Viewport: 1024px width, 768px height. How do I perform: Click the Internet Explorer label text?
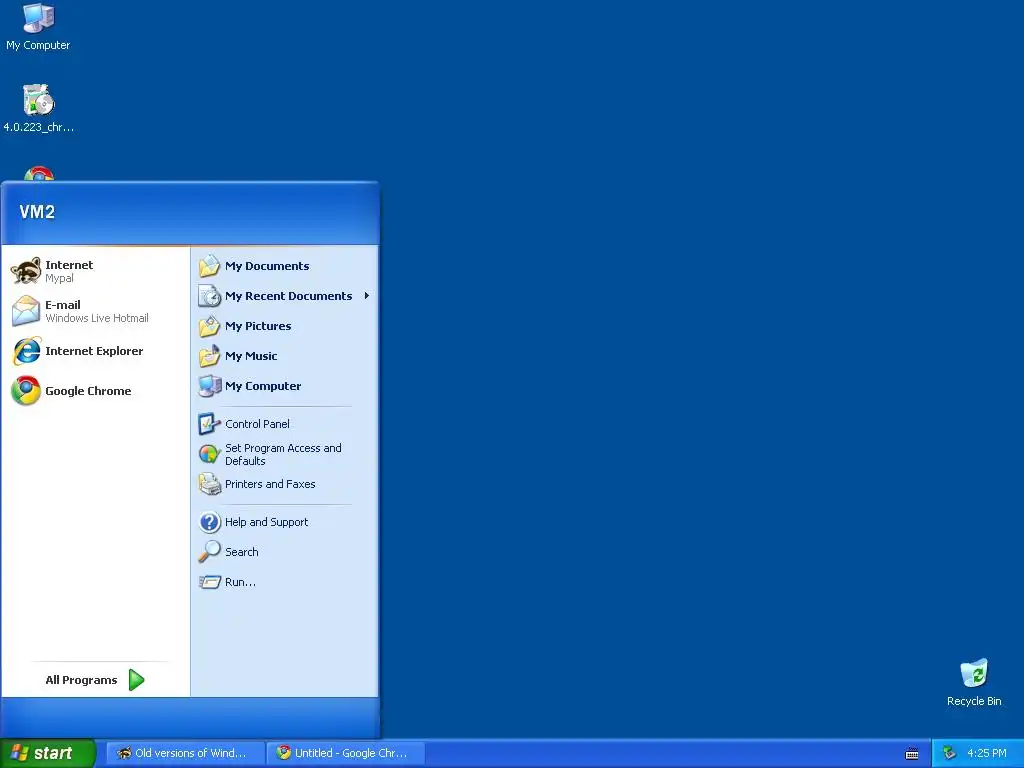pyautogui.click(x=94, y=351)
